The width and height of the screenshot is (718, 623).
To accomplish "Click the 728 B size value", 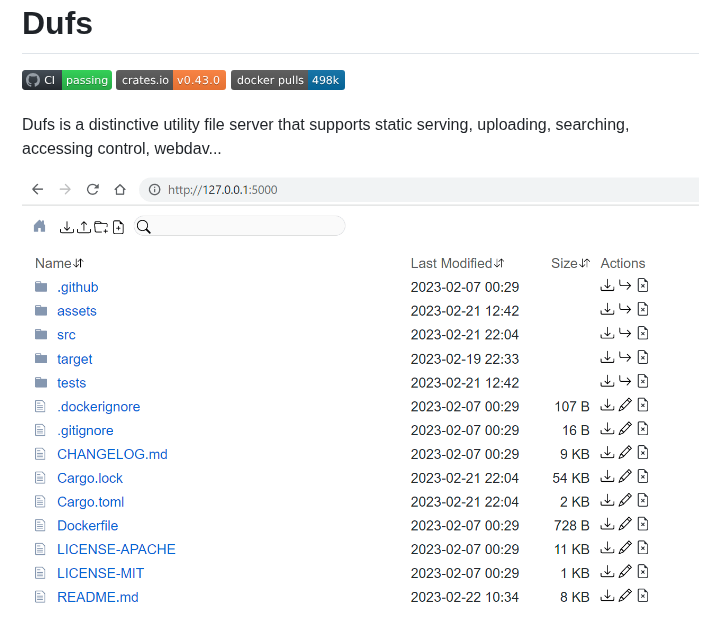I will coord(571,525).
